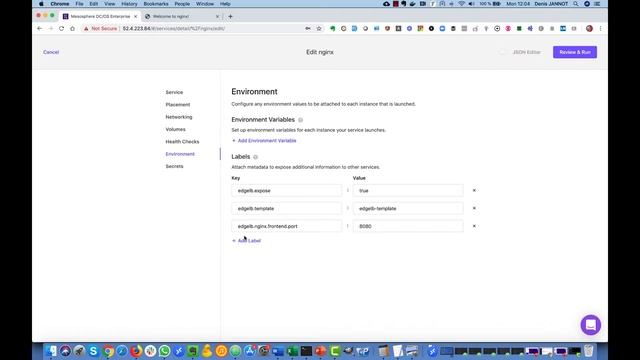Open the chat support bubble
Viewport: 640px width, 360px height.
tap(590, 325)
